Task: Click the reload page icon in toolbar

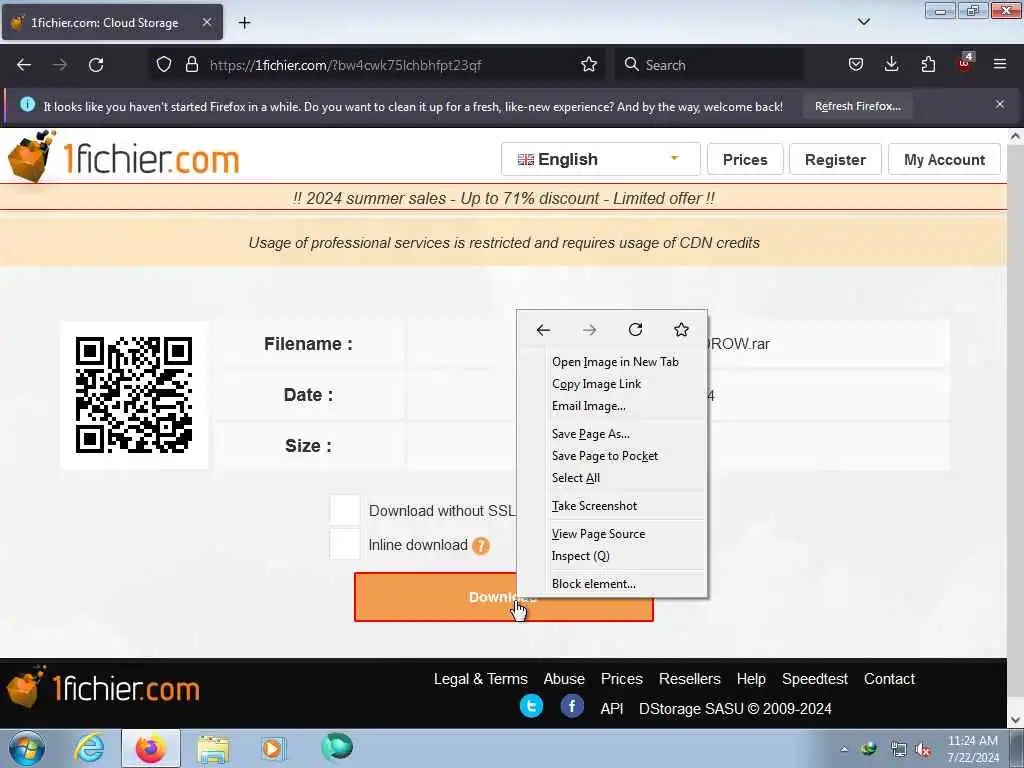Action: (x=96, y=65)
